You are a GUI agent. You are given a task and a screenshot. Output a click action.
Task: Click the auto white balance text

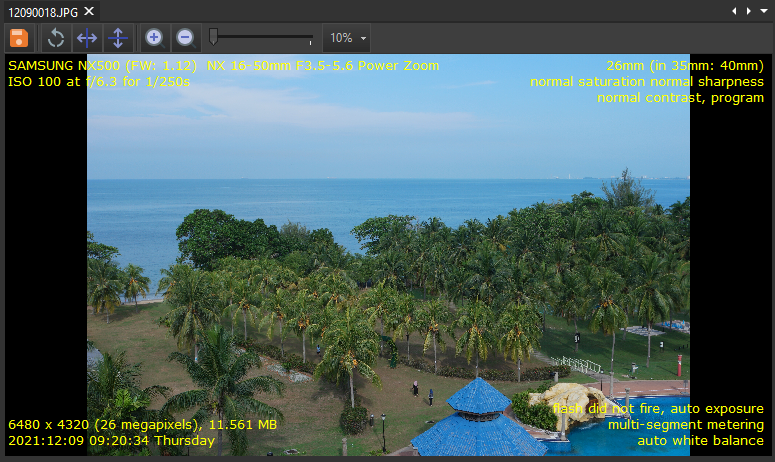700,440
